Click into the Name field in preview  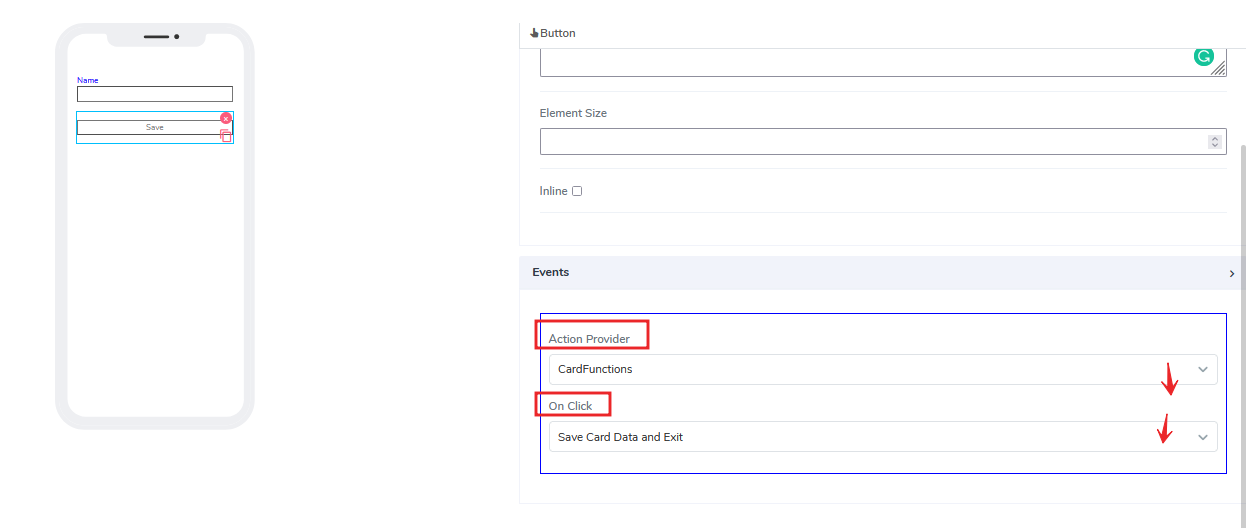(155, 94)
